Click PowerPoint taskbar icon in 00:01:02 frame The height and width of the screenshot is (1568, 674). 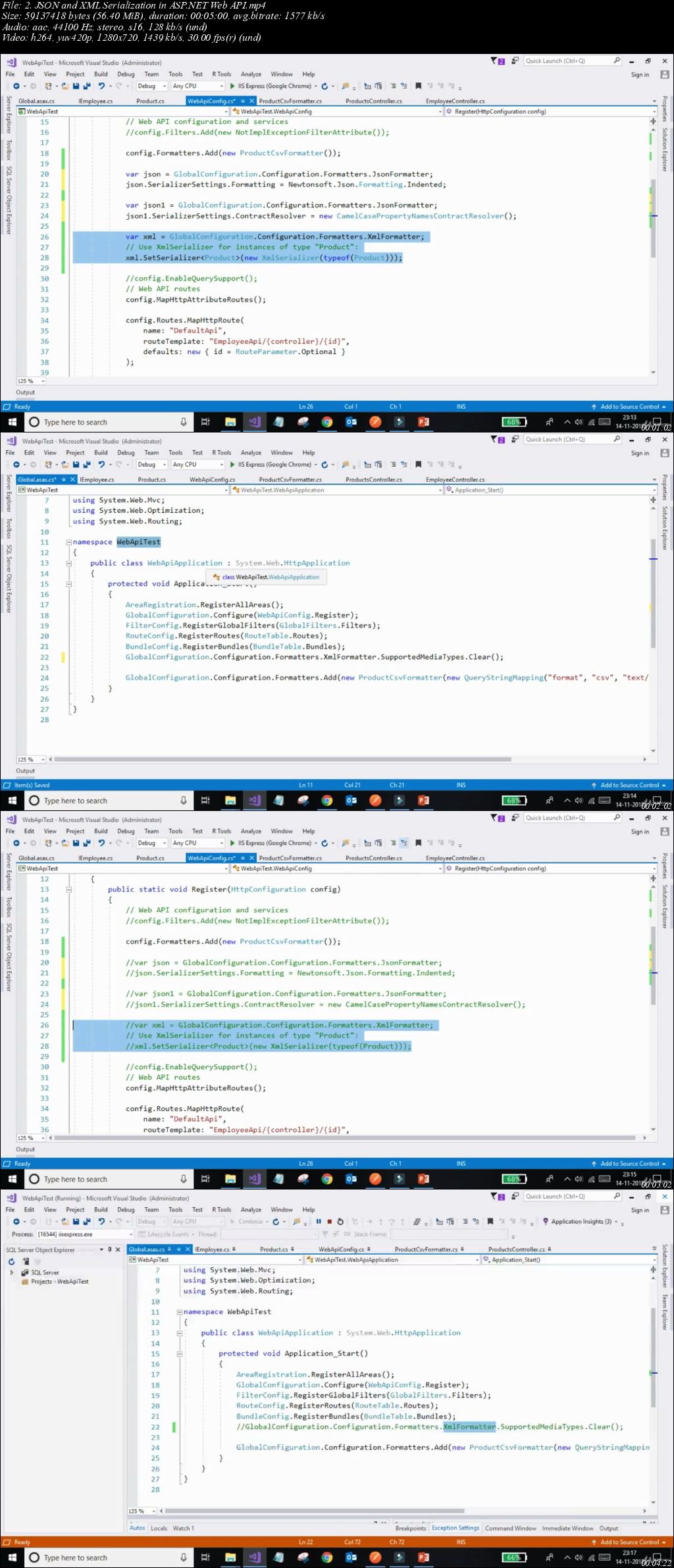pyautogui.click(x=423, y=422)
